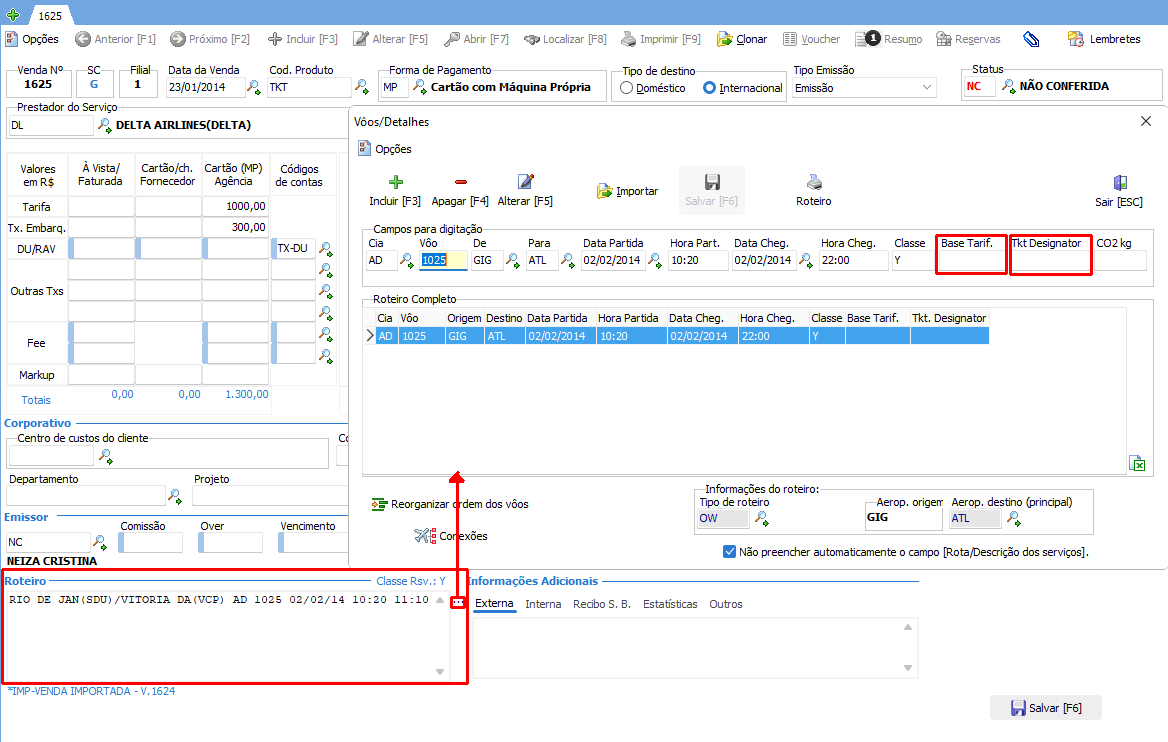This screenshot has height=742, width=1168.
Task: Click Localizar [F8] binoculars item
Action: [x=565, y=39]
